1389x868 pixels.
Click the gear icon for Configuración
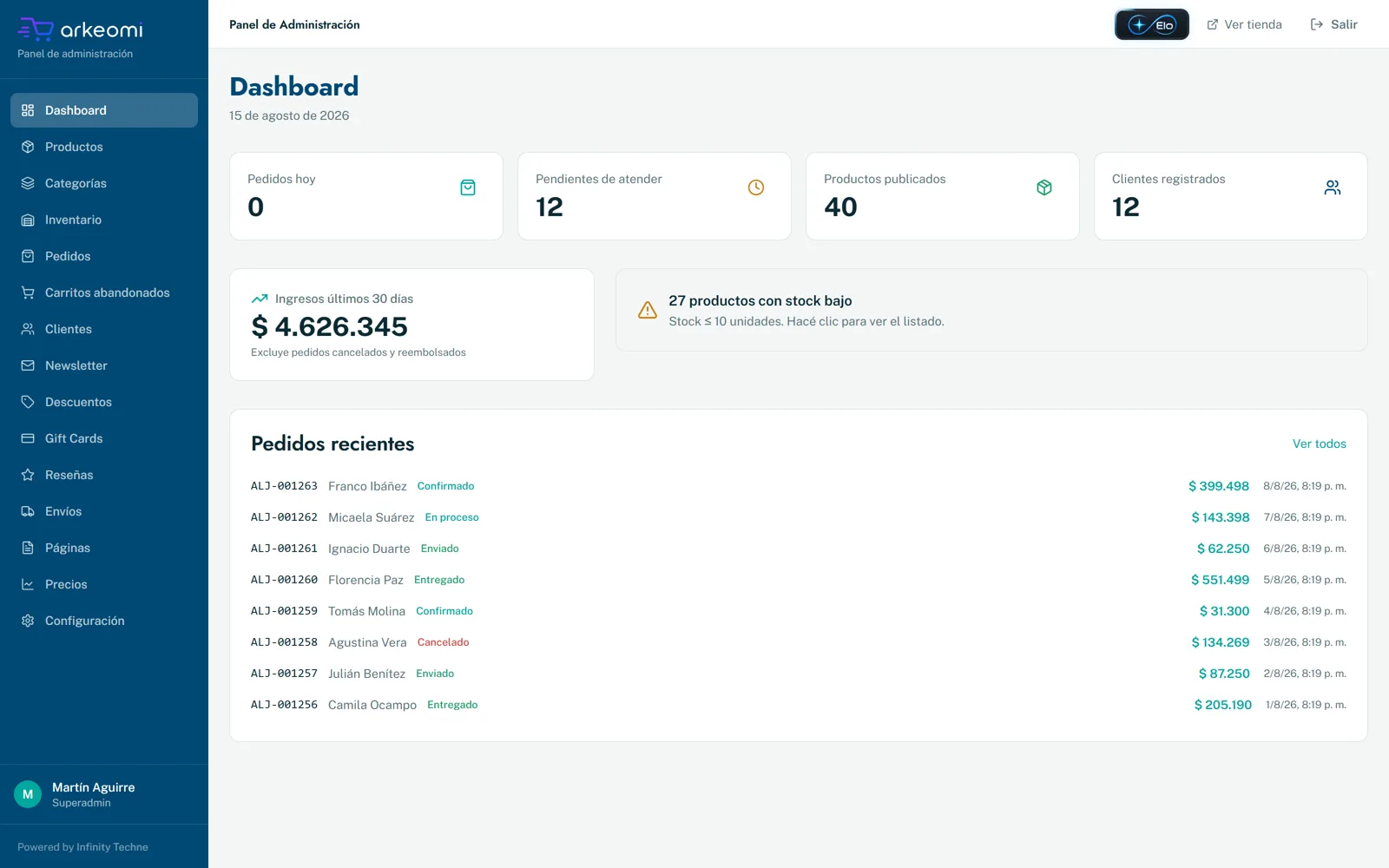[x=28, y=621]
